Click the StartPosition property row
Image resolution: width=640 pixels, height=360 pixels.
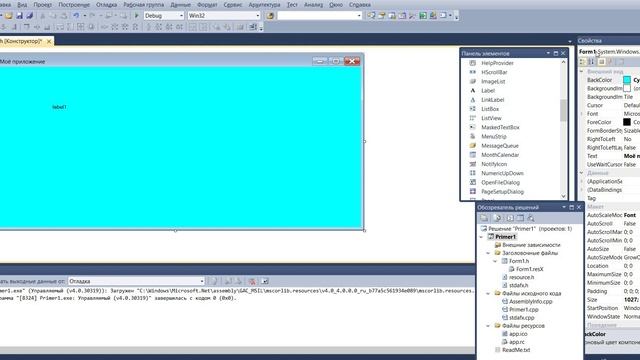click(x=613, y=308)
